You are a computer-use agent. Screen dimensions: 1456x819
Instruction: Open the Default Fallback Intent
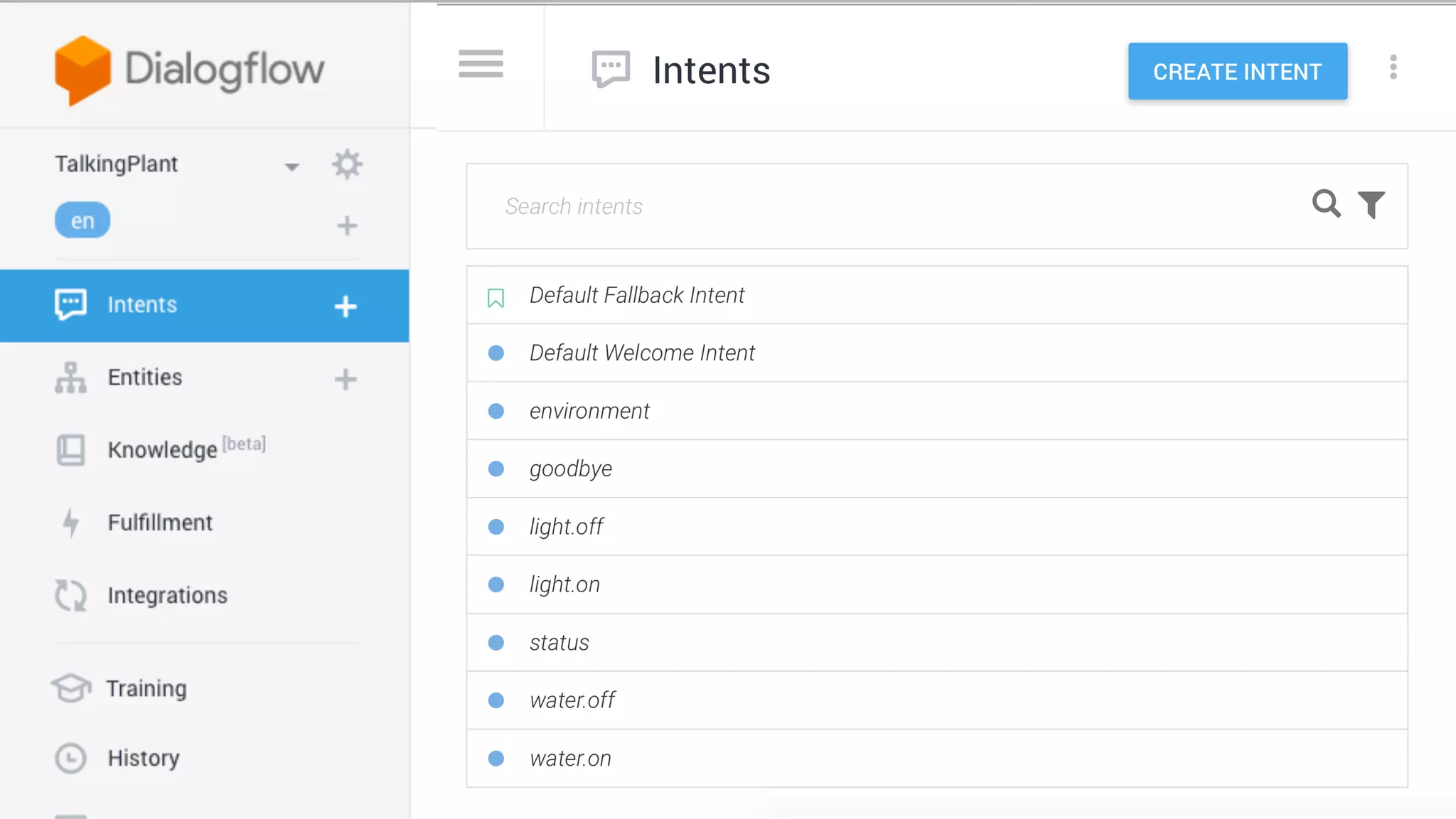pos(637,295)
